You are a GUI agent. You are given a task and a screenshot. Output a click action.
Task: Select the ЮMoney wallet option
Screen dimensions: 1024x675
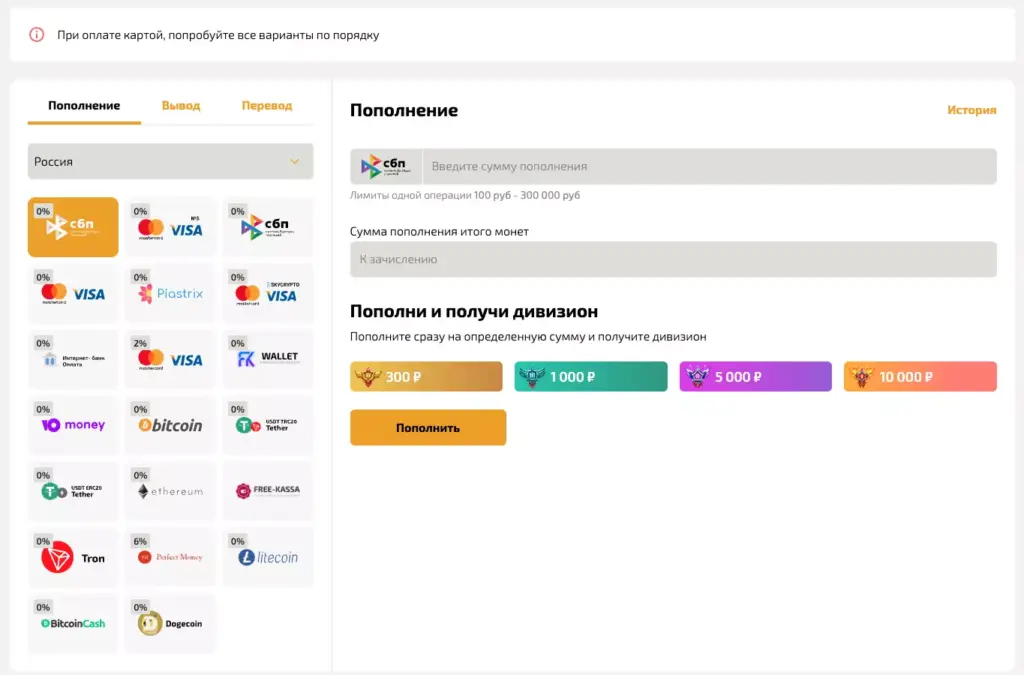72,425
